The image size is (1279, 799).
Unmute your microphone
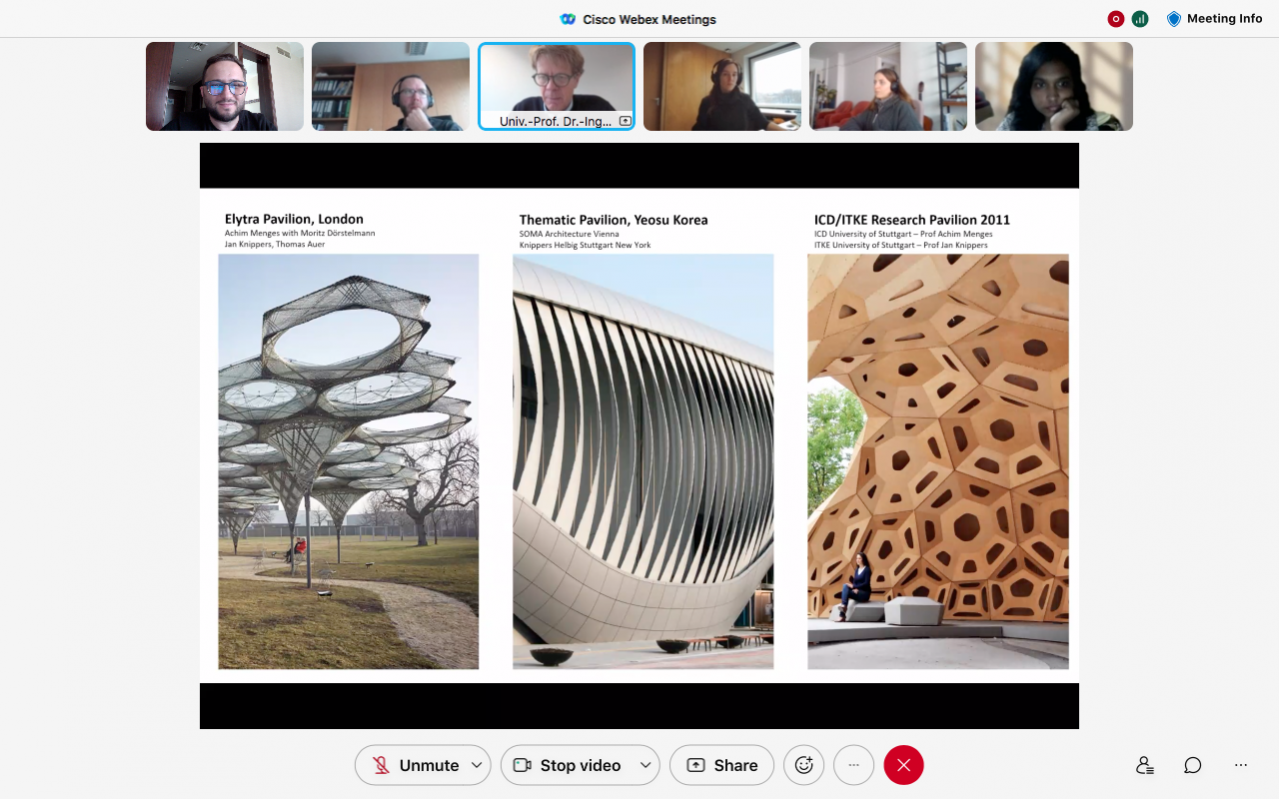424,765
